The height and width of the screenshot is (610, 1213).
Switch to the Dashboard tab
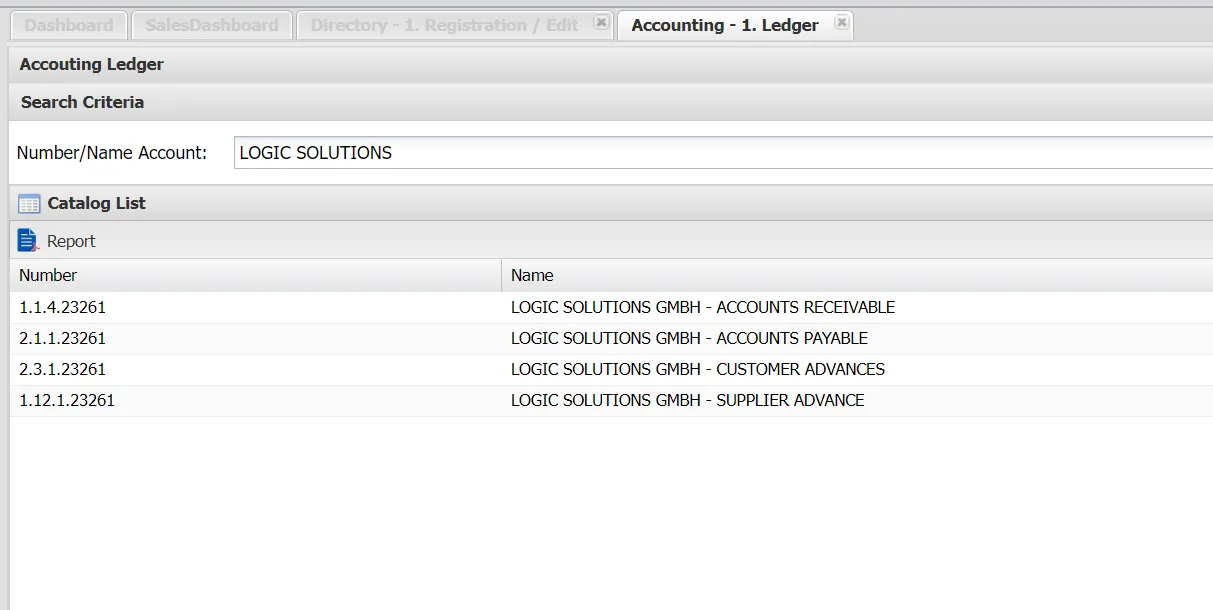[68, 25]
